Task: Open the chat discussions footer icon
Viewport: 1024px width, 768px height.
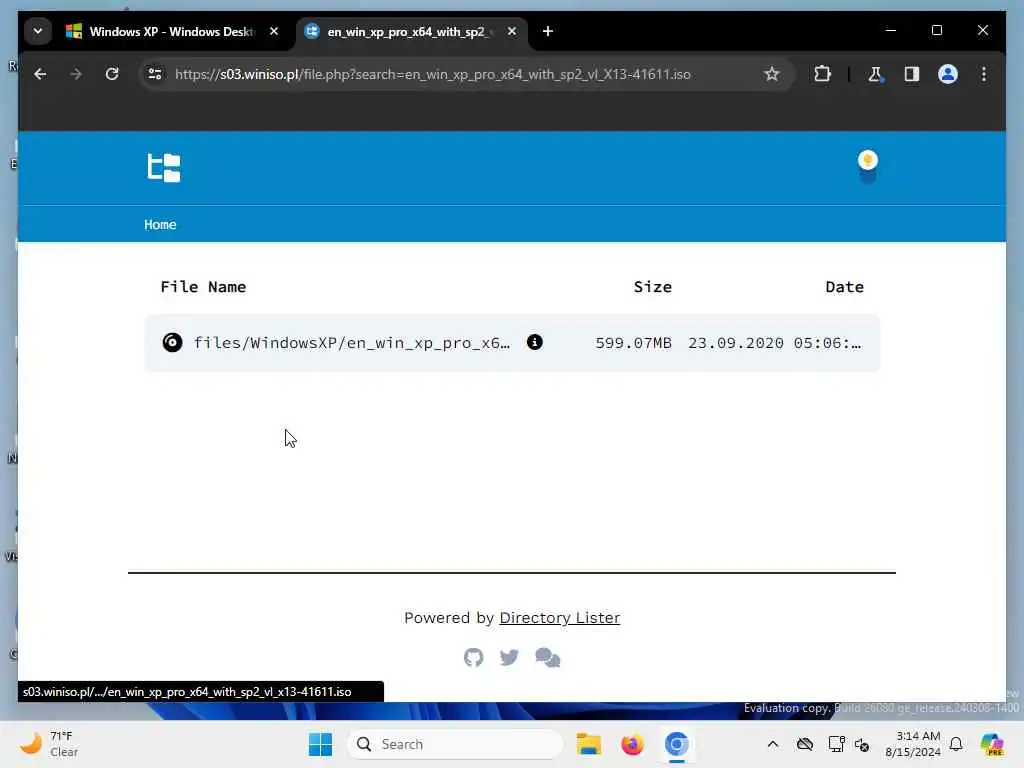Action: [548, 657]
